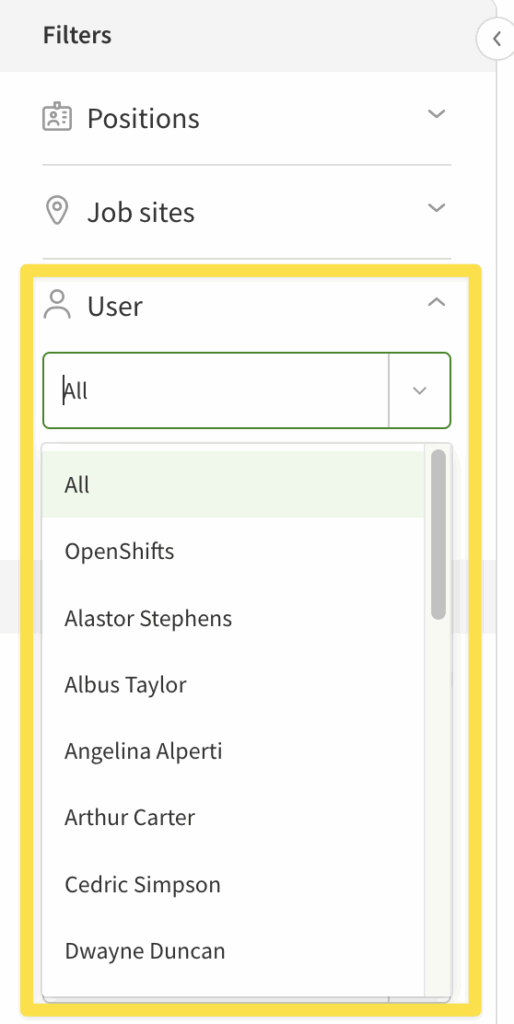
Task: Click the user list scrollbar thumb
Action: (x=438, y=534)
